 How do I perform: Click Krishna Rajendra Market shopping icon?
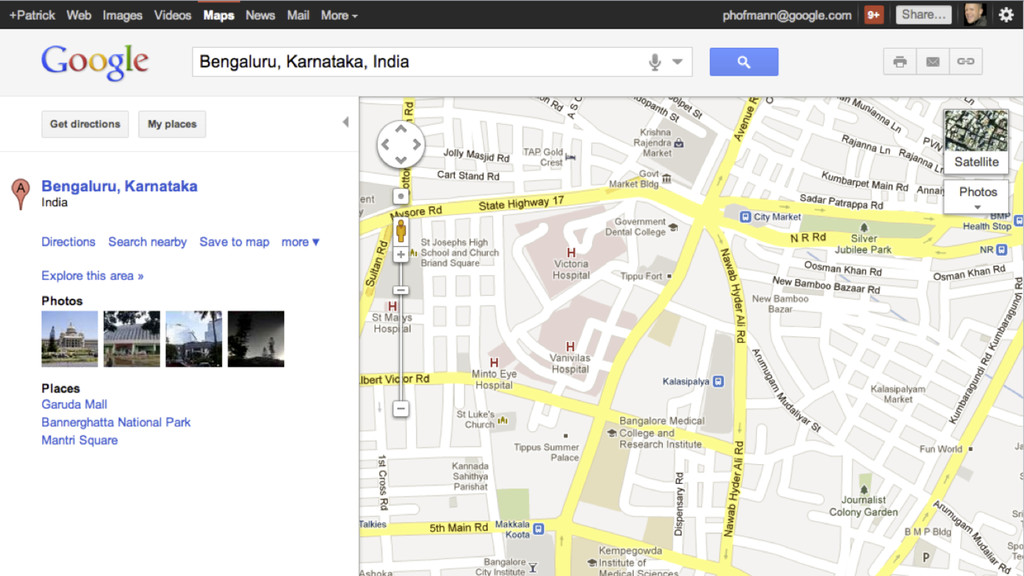click(679, 143)
